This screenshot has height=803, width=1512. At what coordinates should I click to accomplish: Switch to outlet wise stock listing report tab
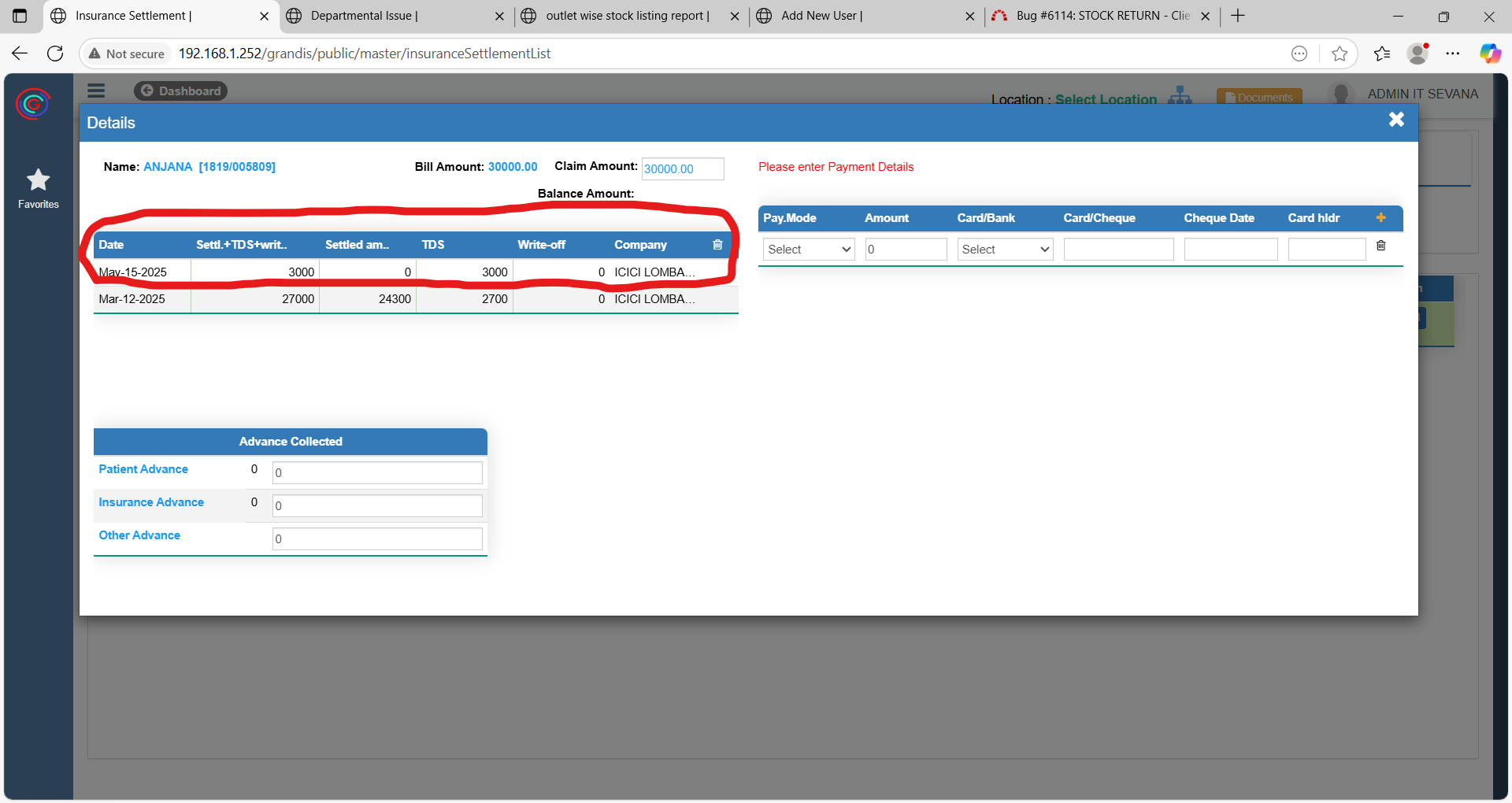pyautogui.click(x=627, y=16)
